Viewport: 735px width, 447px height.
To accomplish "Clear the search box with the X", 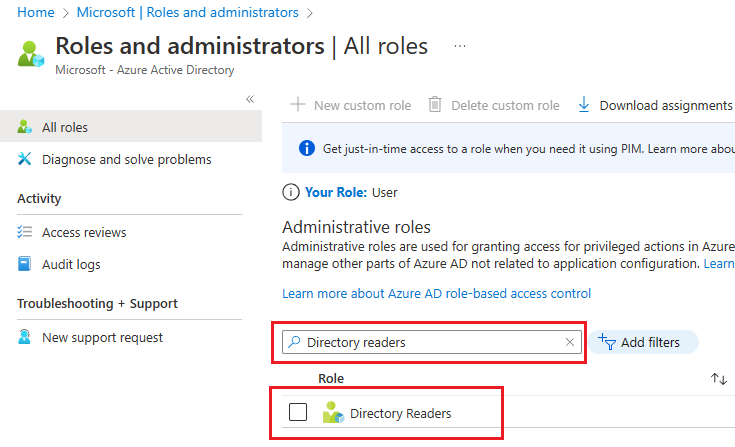I will [570, 342].
